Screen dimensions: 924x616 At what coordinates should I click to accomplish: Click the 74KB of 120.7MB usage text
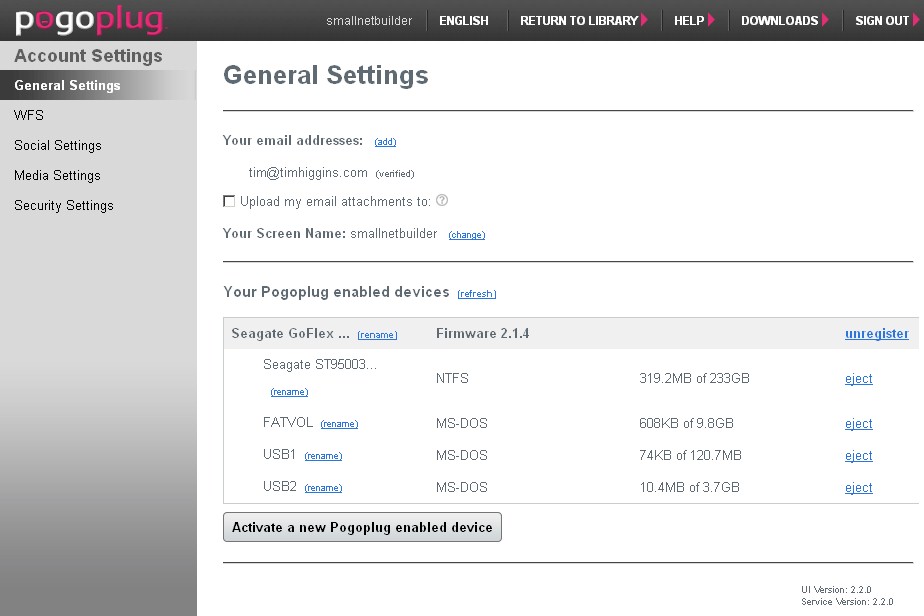pyautogui.click(x=690, y=455)
